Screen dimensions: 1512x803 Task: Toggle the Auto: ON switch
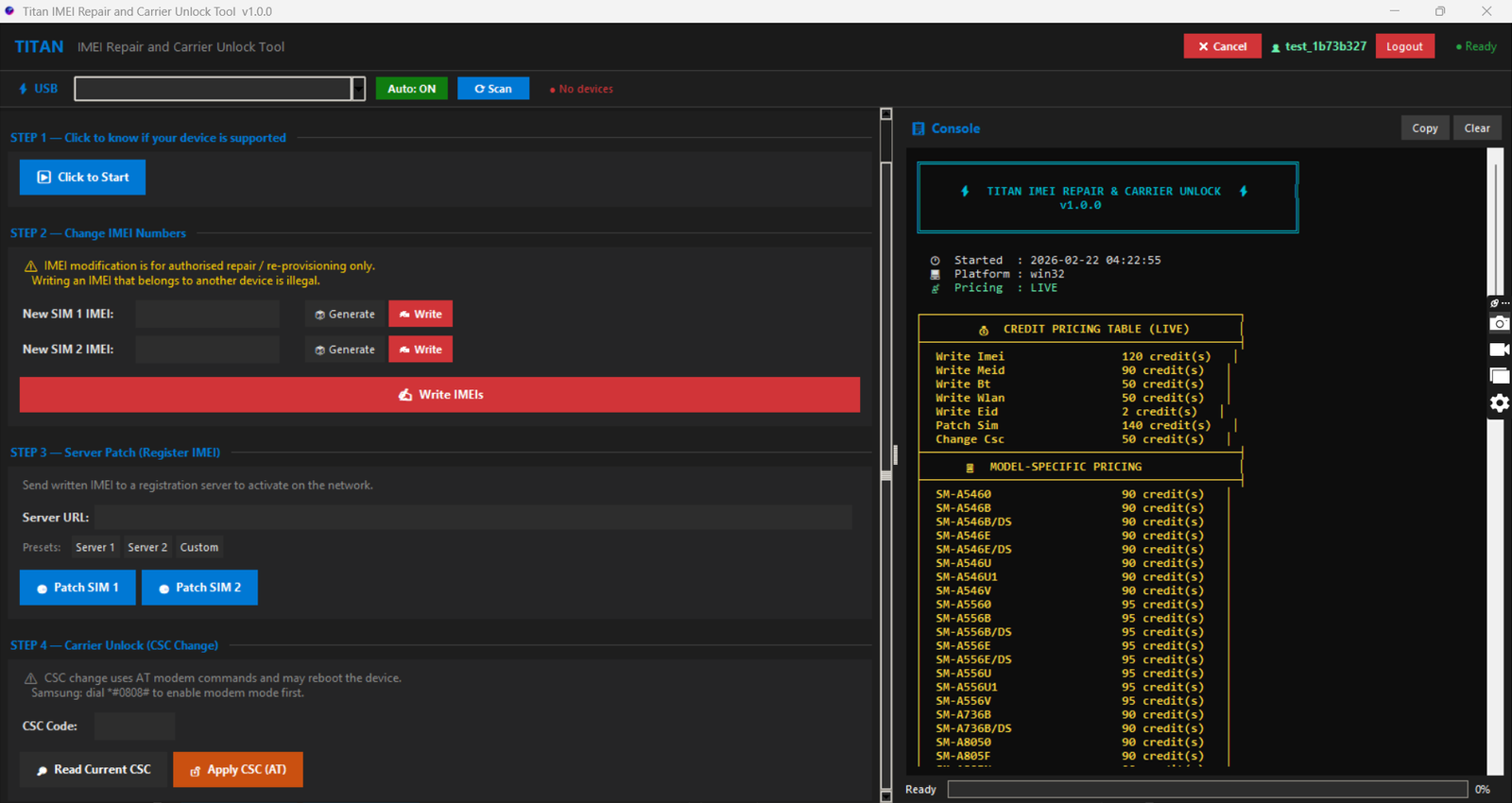coord(411,89)
